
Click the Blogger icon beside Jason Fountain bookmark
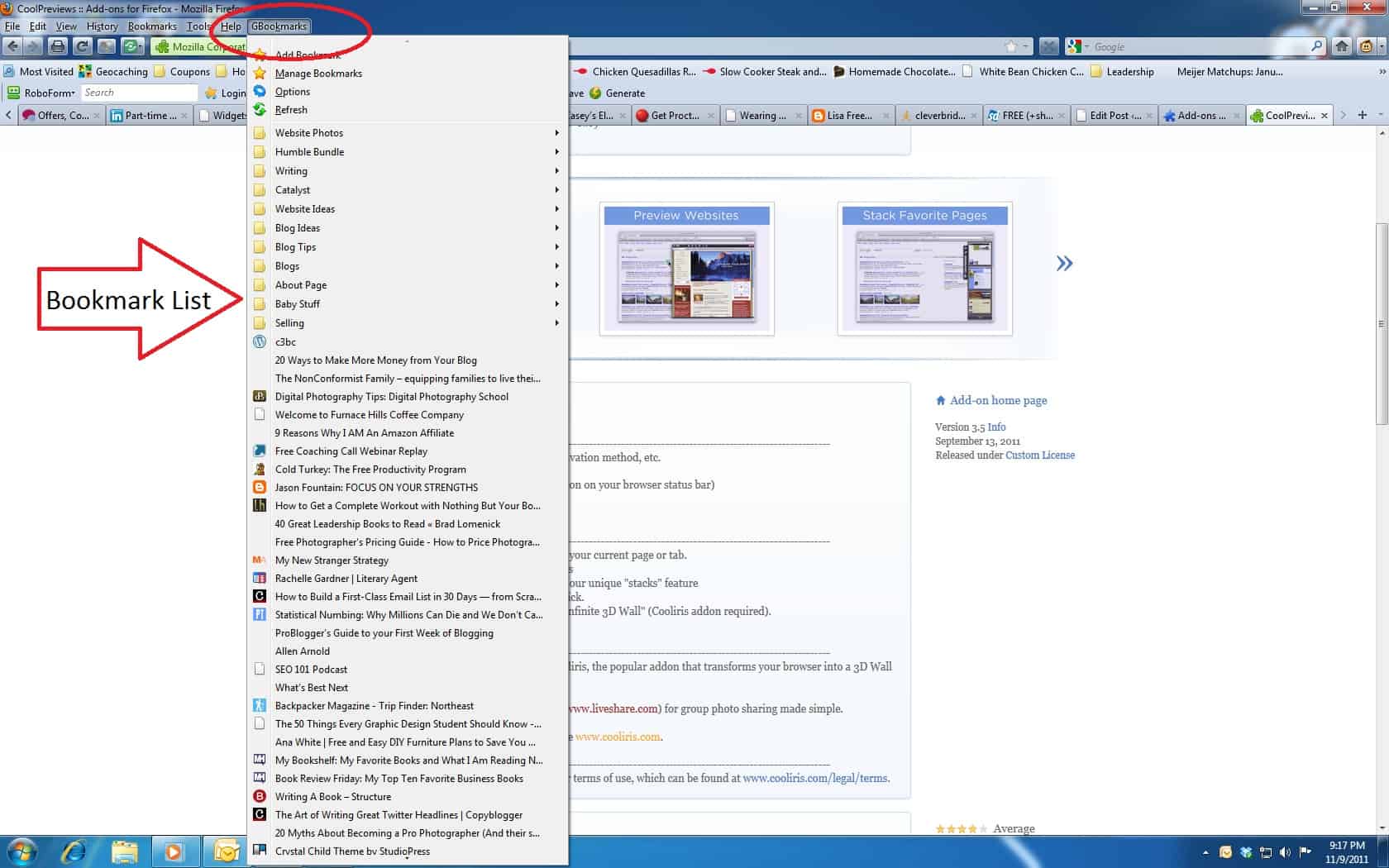coord(260,487)
